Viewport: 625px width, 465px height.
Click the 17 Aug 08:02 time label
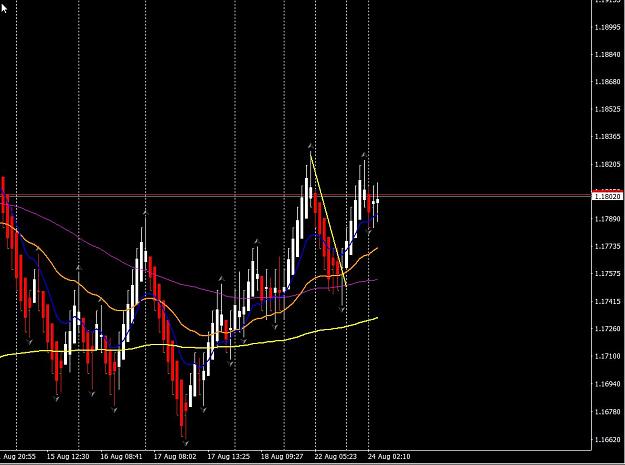175,457
